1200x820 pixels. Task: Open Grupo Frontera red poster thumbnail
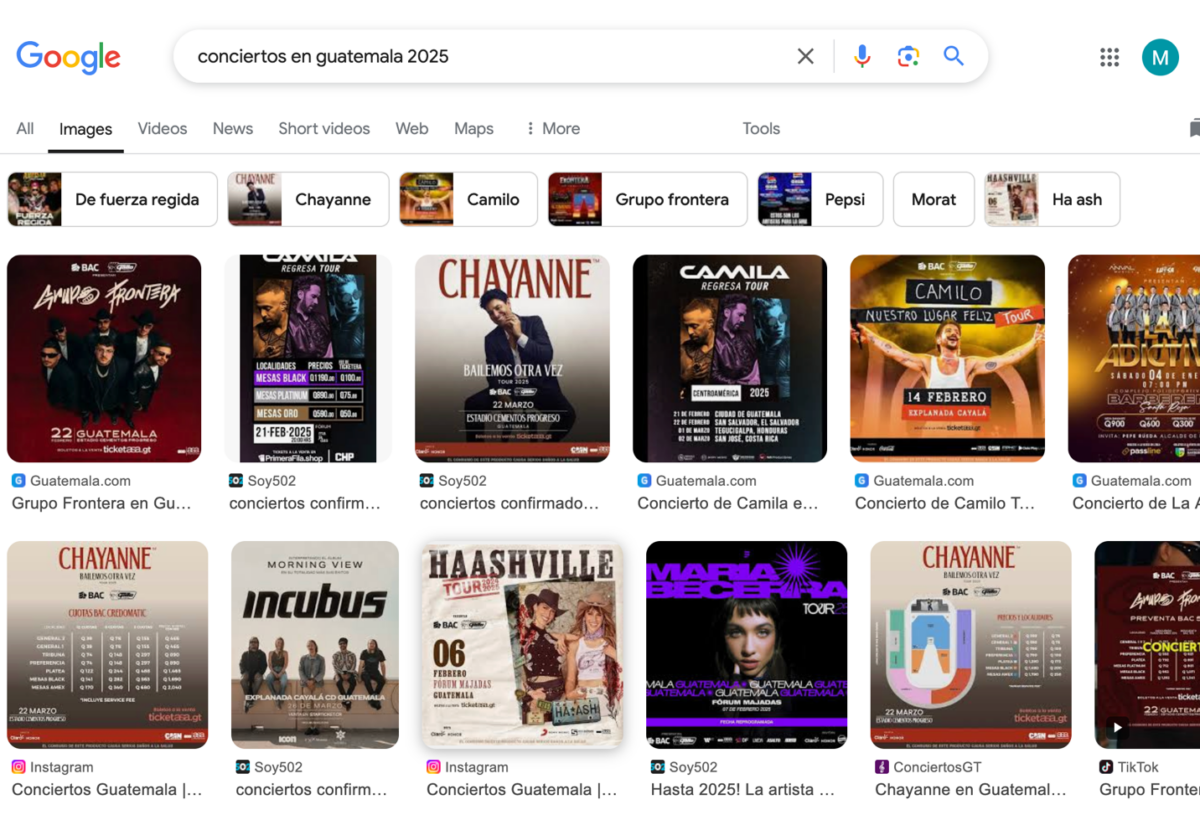point(104,358)
